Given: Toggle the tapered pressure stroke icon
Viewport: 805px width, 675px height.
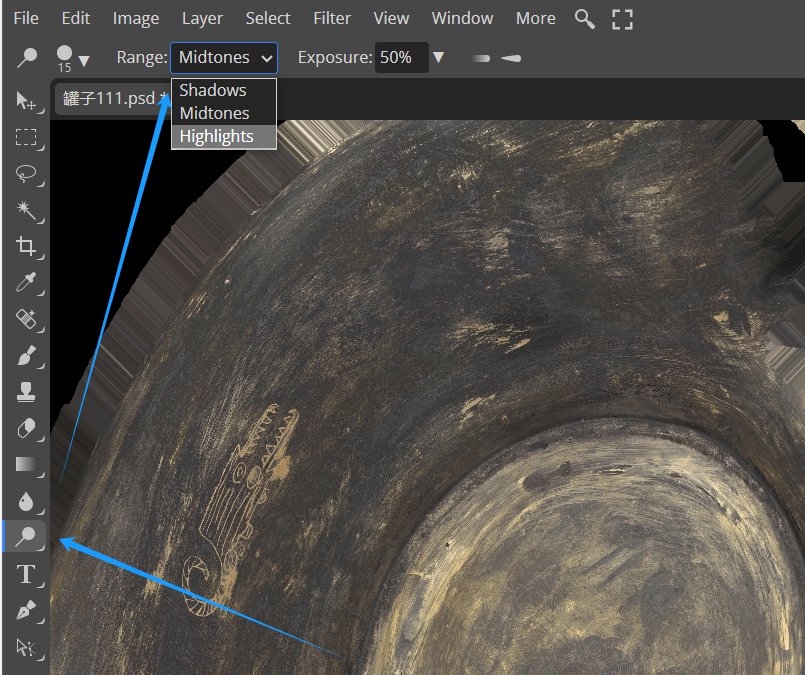Looking at the screenshot, I should [511, 58].
